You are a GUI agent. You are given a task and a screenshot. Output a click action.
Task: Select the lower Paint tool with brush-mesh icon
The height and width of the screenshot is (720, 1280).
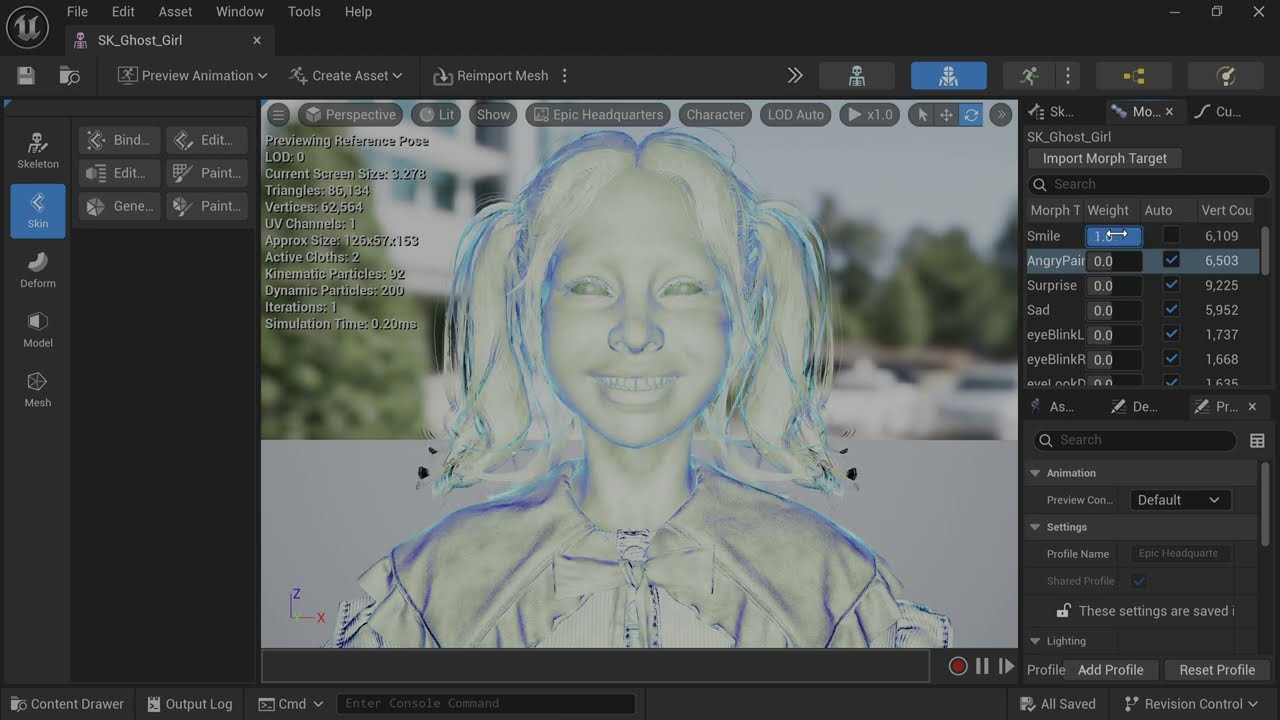click(207, 206)
